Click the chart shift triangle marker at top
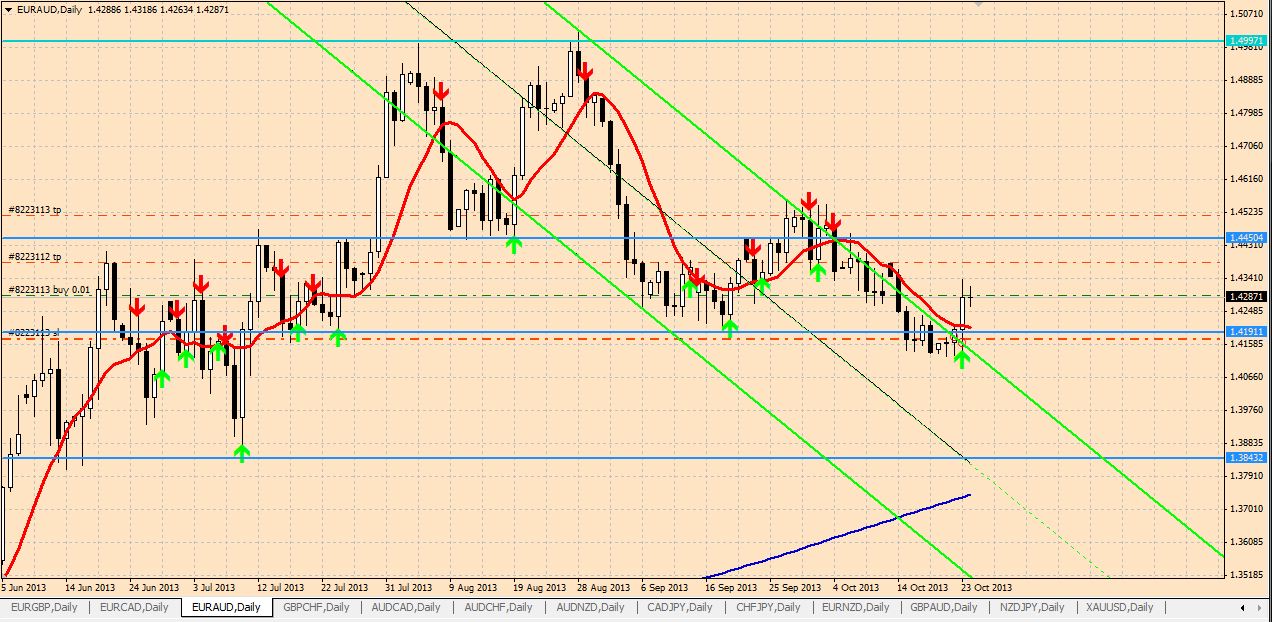The image size is (1272, 622). click(978, 5)
